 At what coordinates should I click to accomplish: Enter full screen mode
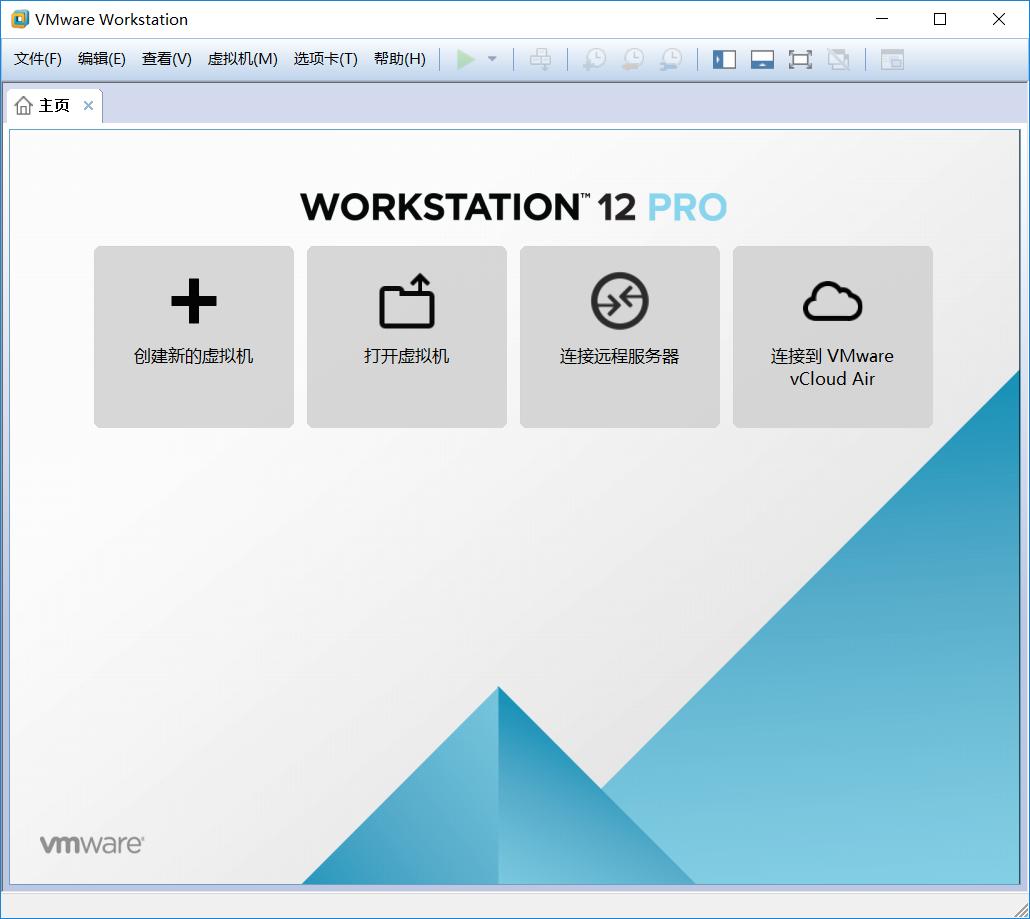tap(800, 59)
